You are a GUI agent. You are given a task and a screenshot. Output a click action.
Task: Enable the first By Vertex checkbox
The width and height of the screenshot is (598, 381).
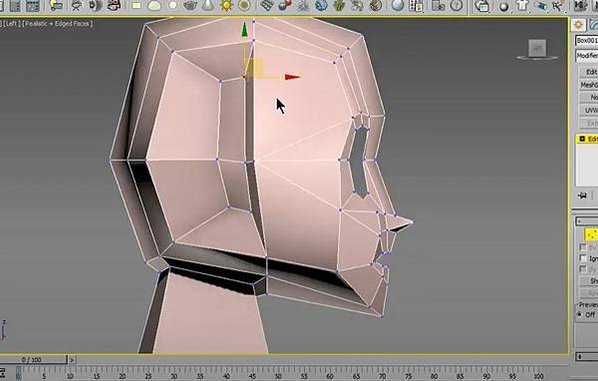[x=583, y=247]
